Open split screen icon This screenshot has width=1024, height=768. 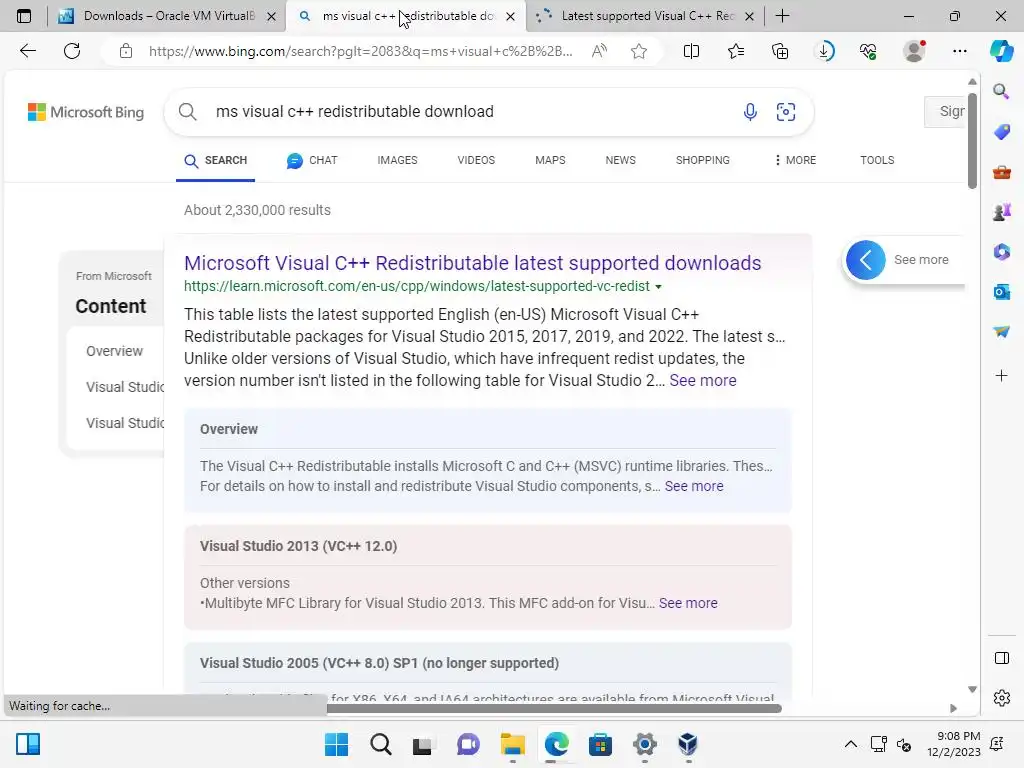(x=691, y=51)
